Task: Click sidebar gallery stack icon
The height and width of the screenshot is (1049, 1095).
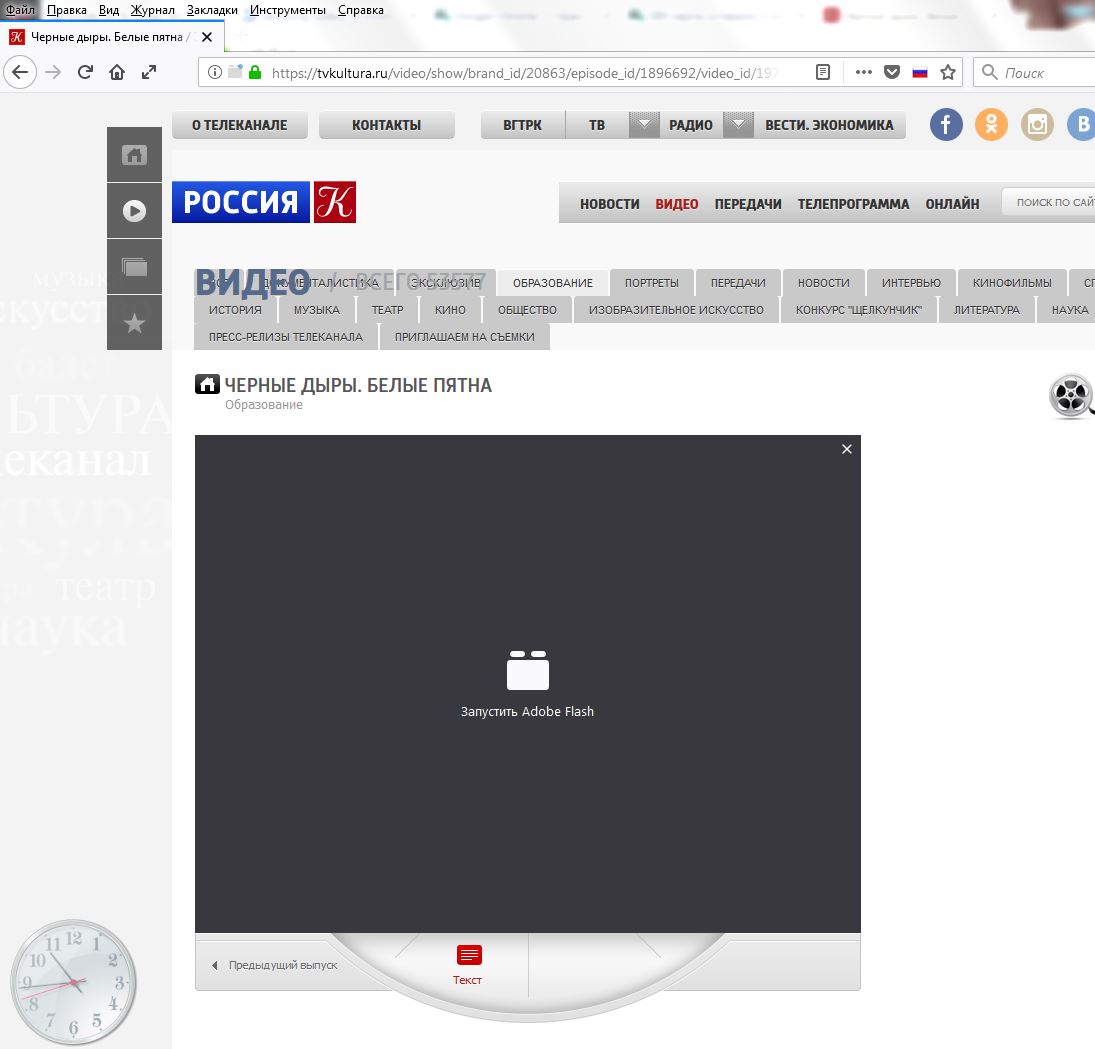Action: 134,266
